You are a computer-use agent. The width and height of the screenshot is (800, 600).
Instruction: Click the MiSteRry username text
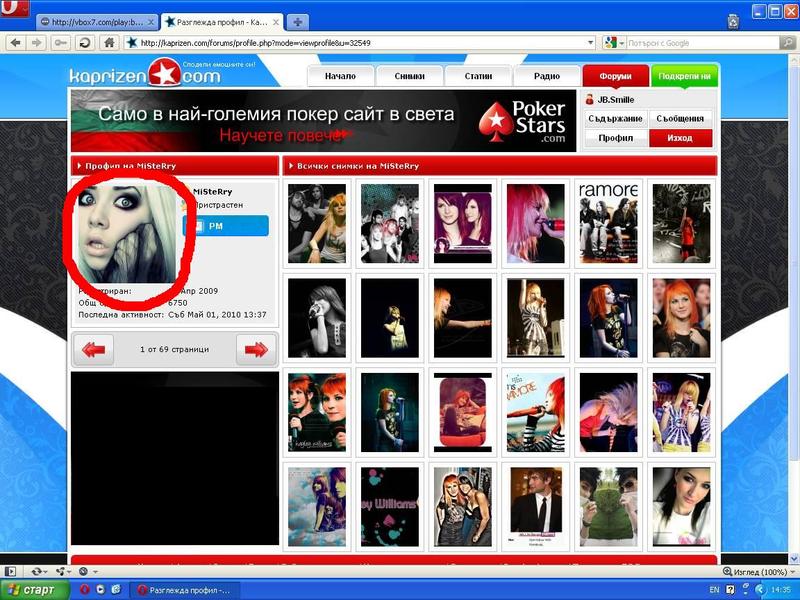point(212,192)
